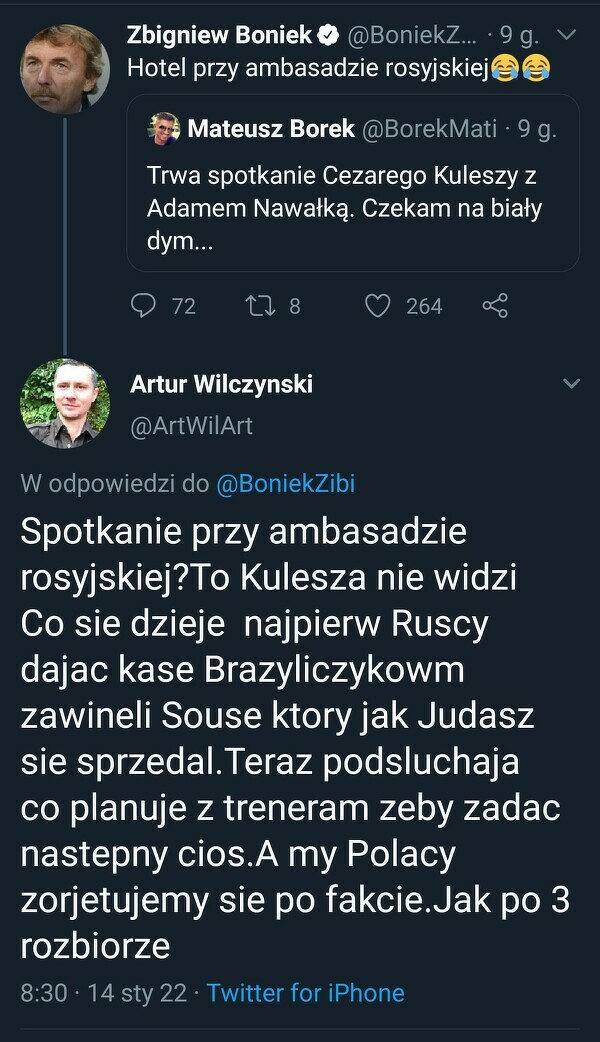Open the Twitter for iPhone link
The width and height of the screenshot is (600, 1042).
(306, 993)
